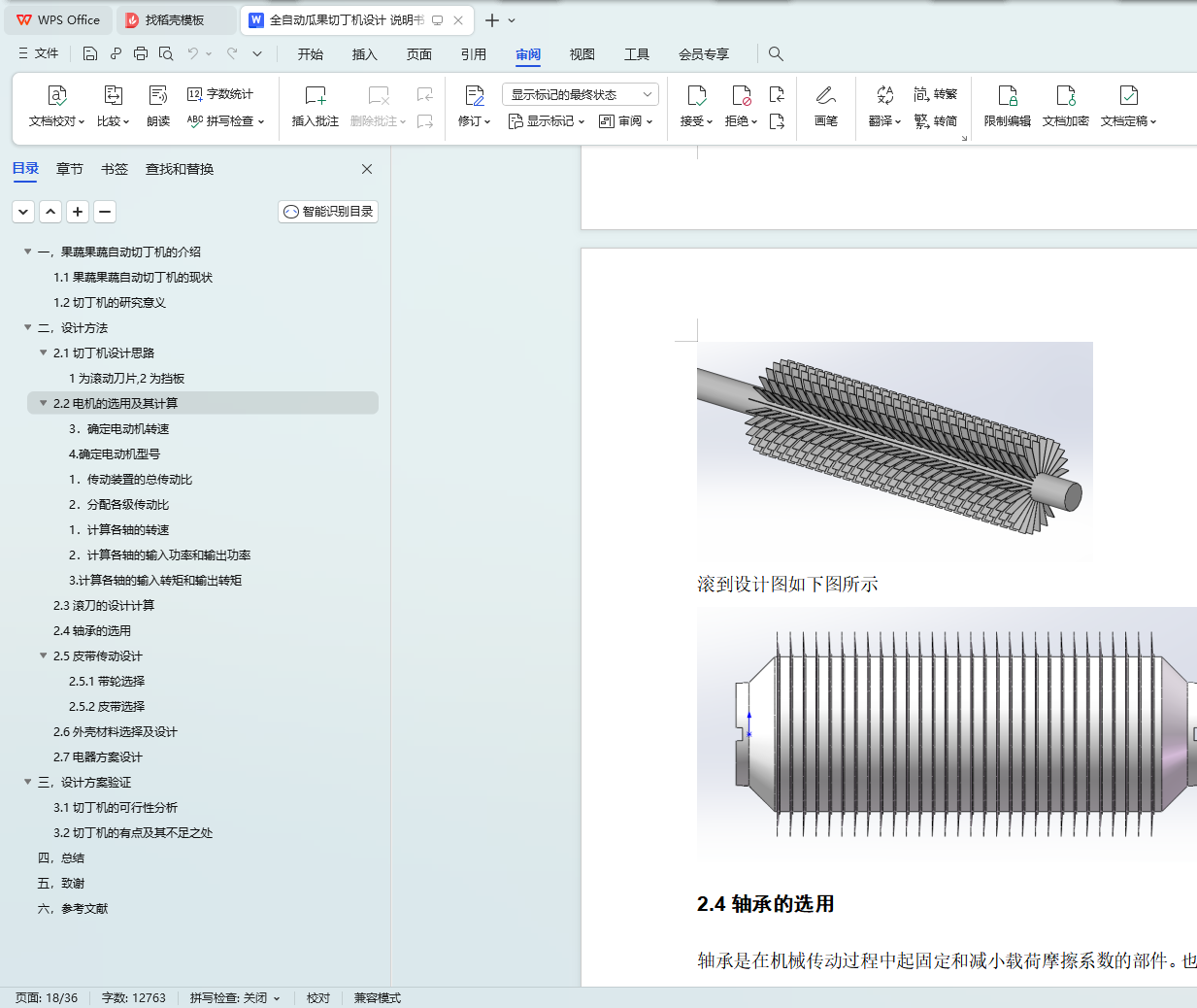Click the 文档校对 document proofreading icon
This screenshot has width=1197, height=1008.
coord(57,95)
